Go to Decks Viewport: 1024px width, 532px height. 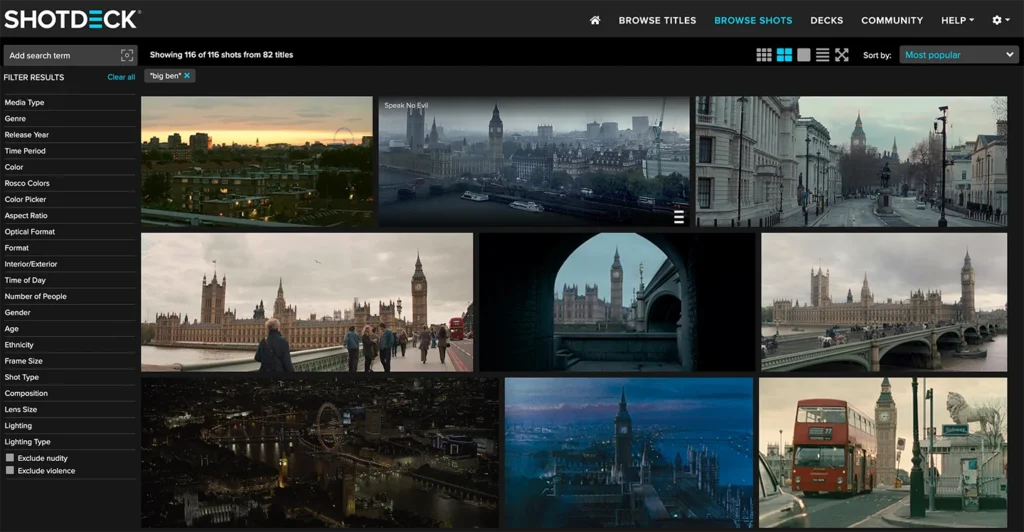[827, 20]
